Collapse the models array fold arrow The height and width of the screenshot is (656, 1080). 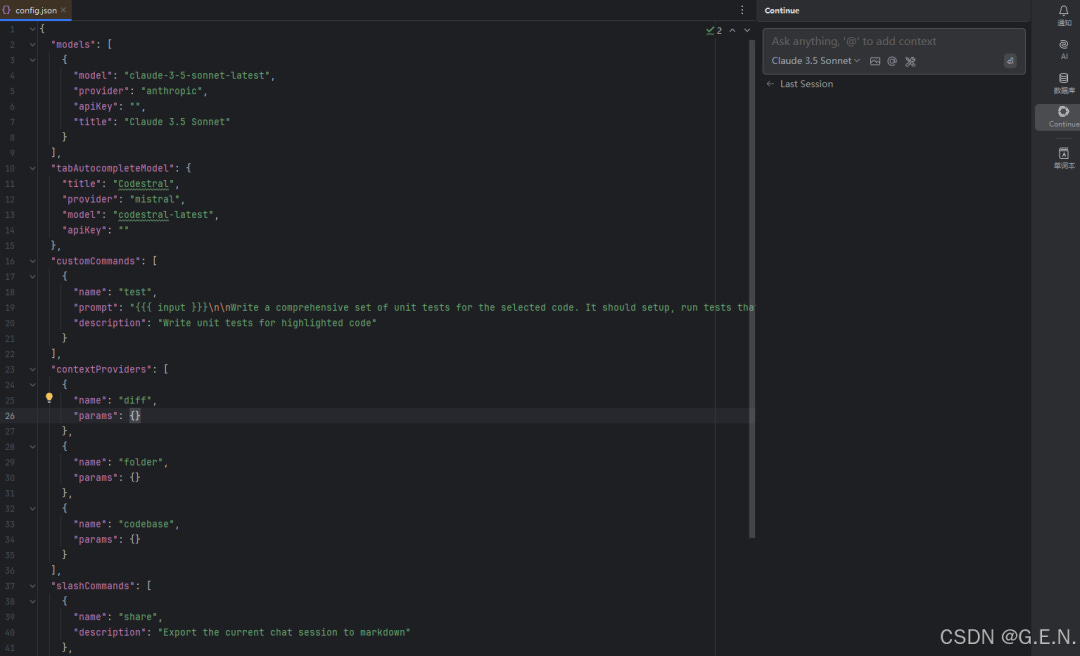tap(31, 44)
